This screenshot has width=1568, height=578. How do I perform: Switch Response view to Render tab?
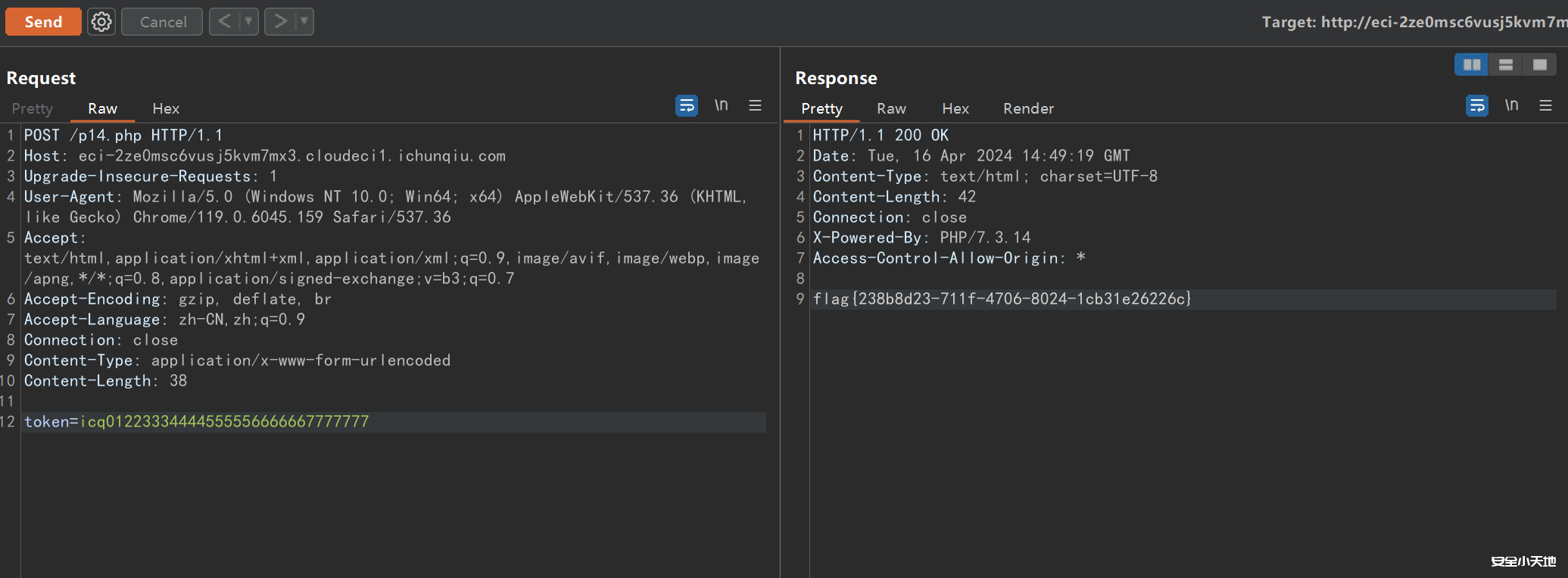(x=1028, y=108)
